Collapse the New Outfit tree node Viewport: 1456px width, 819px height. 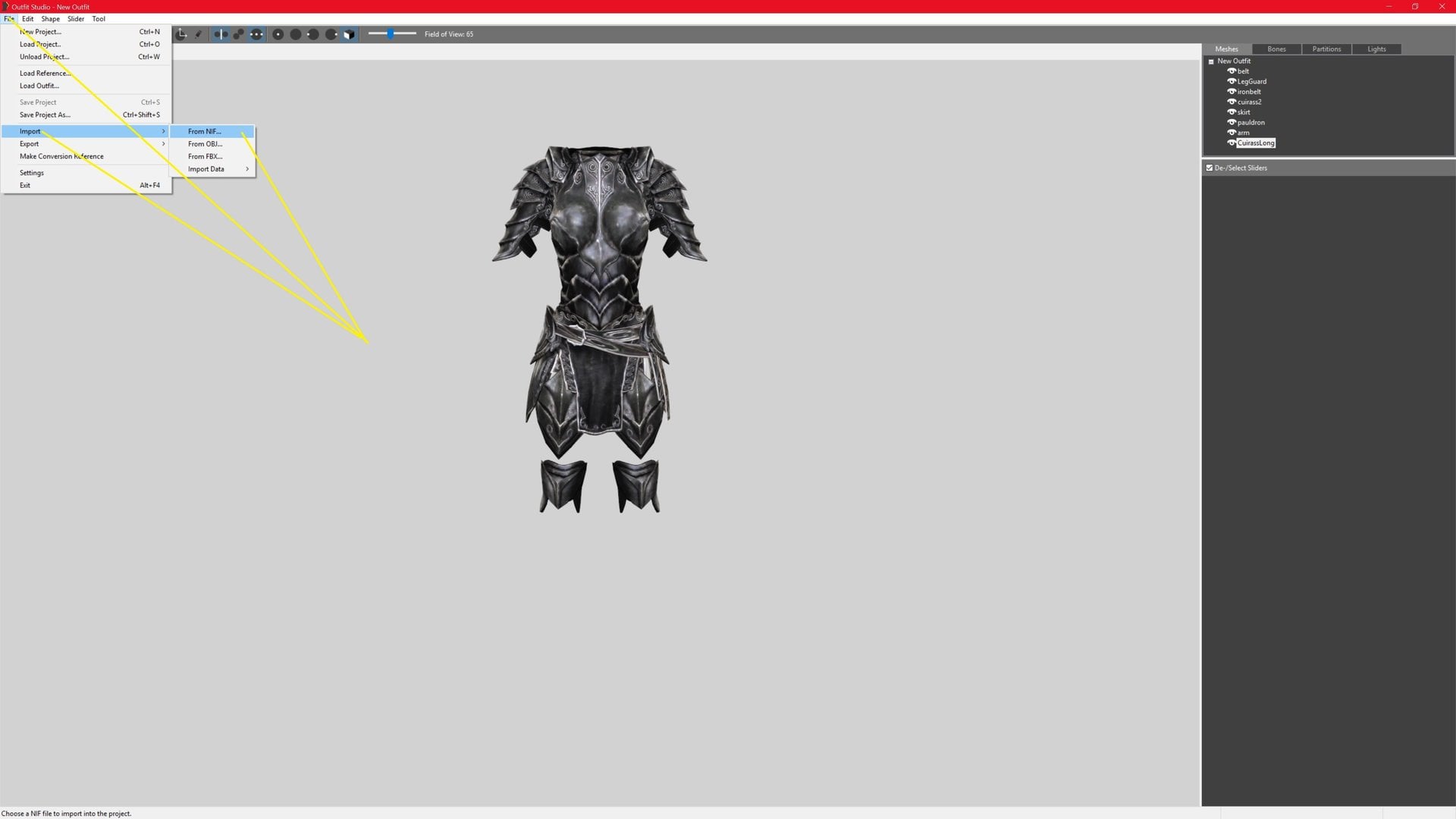1211,61
